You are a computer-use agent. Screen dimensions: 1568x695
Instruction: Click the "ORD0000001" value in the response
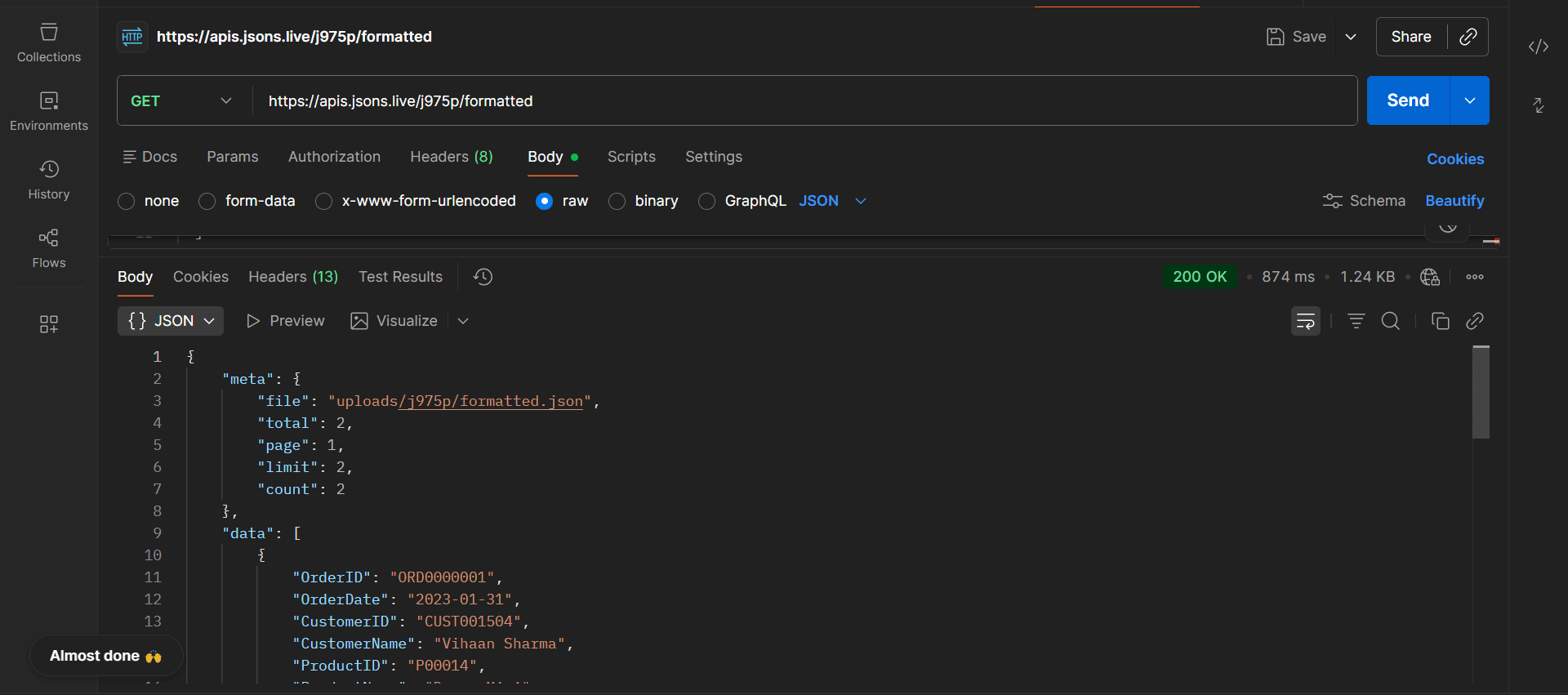coord(442,577)
